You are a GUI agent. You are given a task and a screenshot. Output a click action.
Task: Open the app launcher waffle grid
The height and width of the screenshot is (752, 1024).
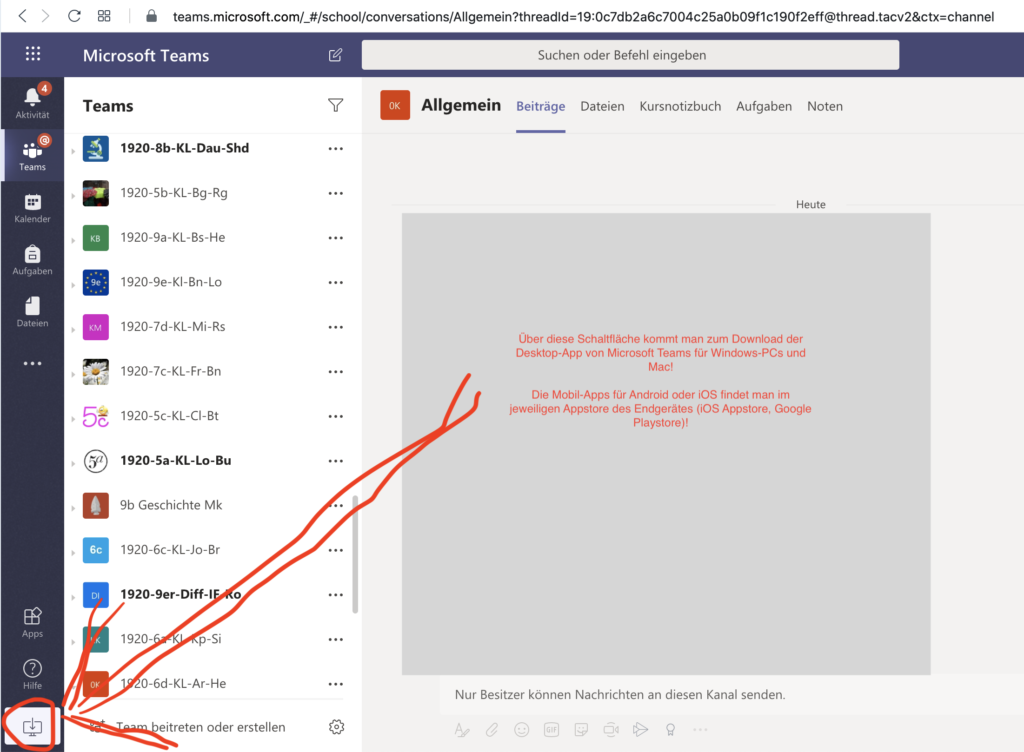(33, 54)
